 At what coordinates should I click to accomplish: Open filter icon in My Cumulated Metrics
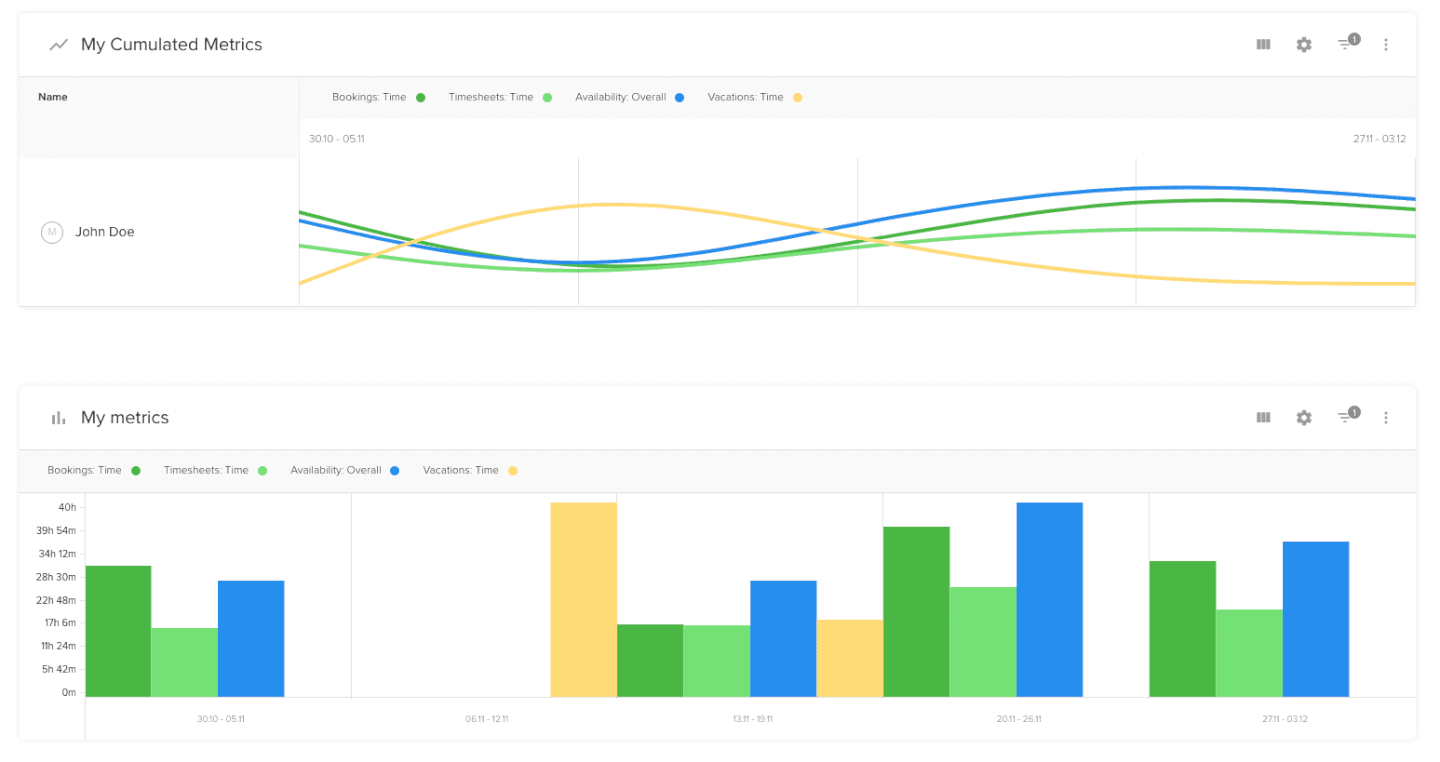pyautogui.click(x=1346, y=44)
